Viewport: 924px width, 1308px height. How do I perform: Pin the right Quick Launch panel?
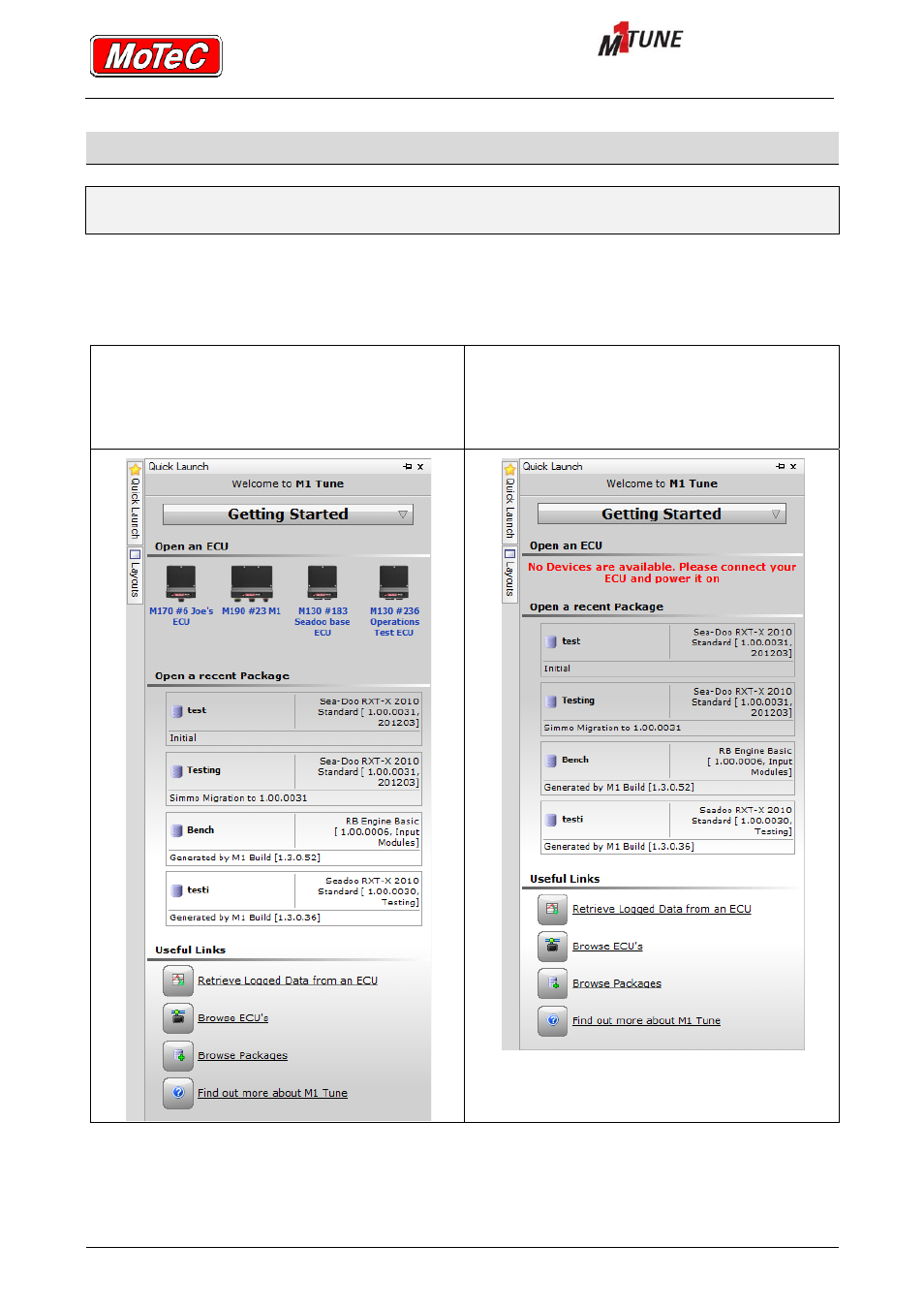click(781, 467)
